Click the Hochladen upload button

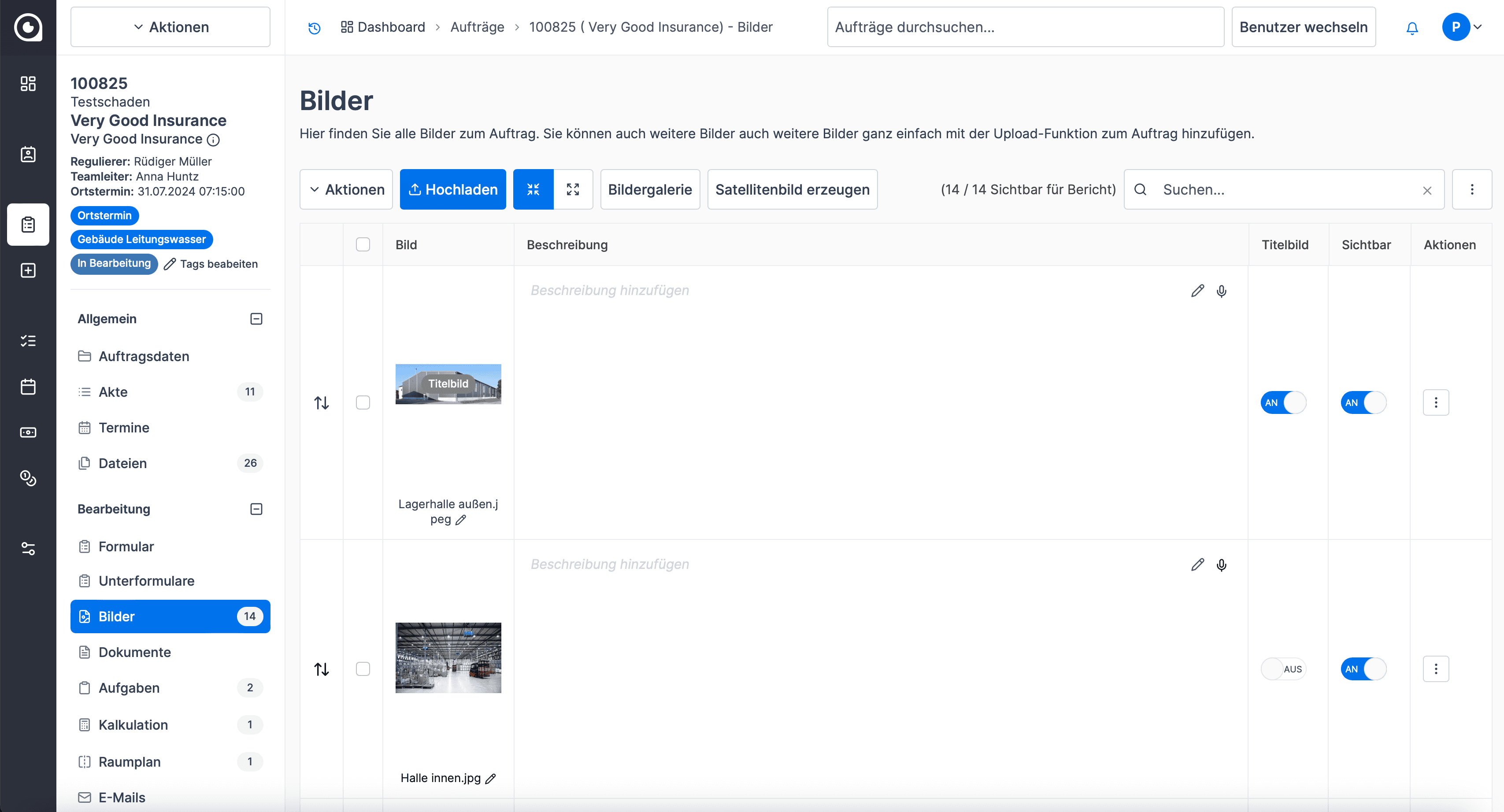452,189
